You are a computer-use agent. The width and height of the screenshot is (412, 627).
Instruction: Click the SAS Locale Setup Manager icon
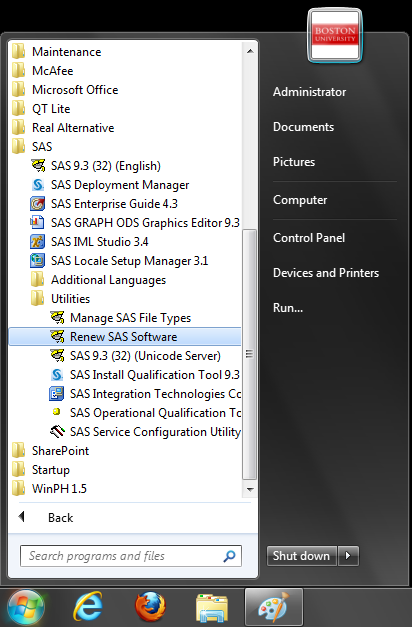[38, 261]
